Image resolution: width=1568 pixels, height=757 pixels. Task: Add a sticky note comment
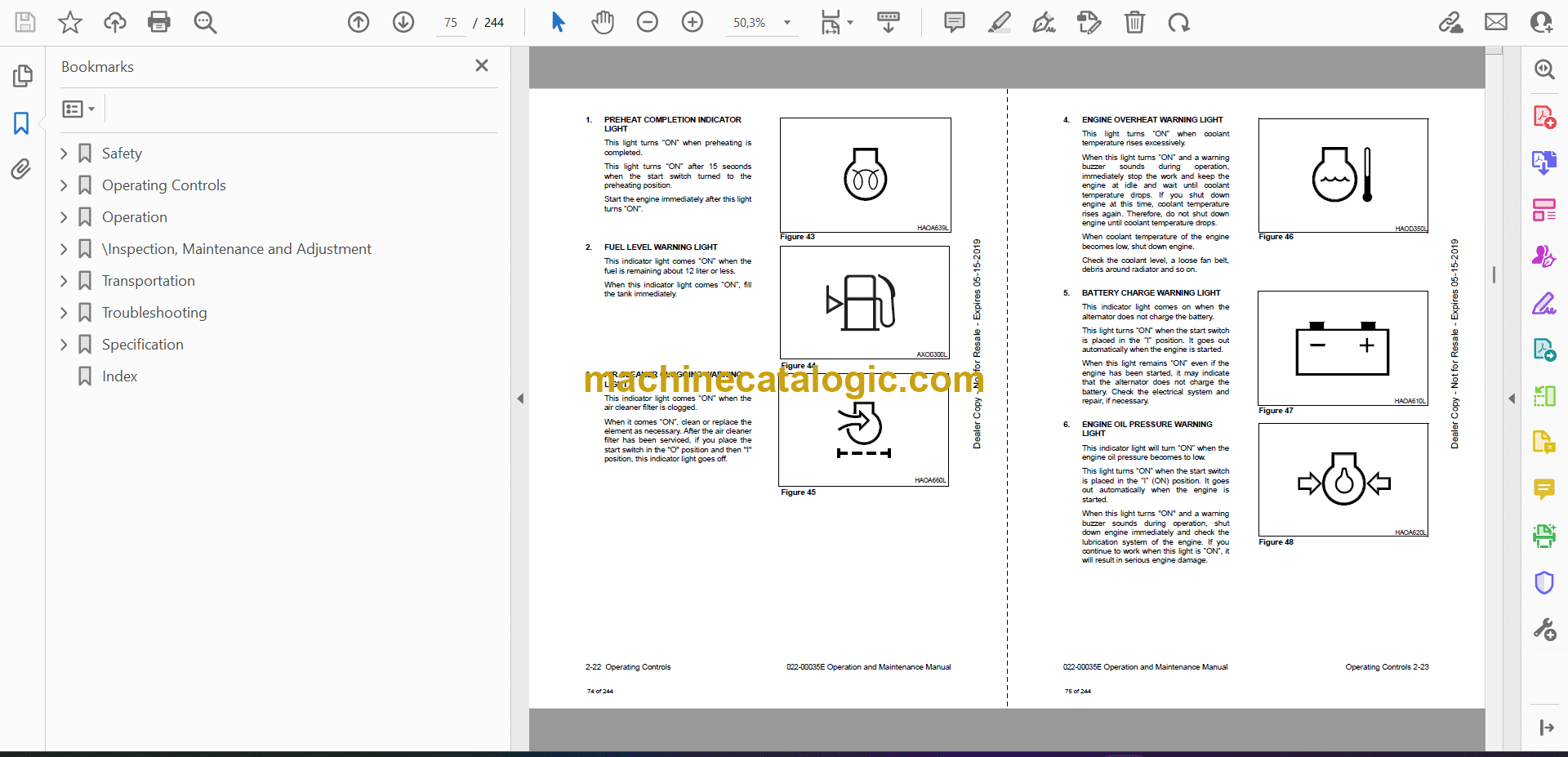tap(954, 22)
